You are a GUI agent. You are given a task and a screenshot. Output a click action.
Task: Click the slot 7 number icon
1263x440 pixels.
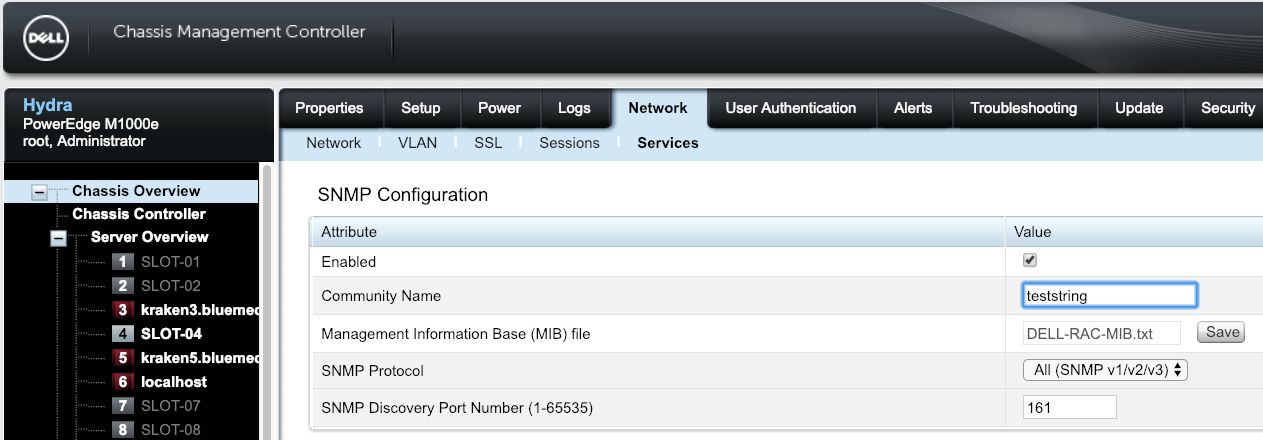(123, 406)
